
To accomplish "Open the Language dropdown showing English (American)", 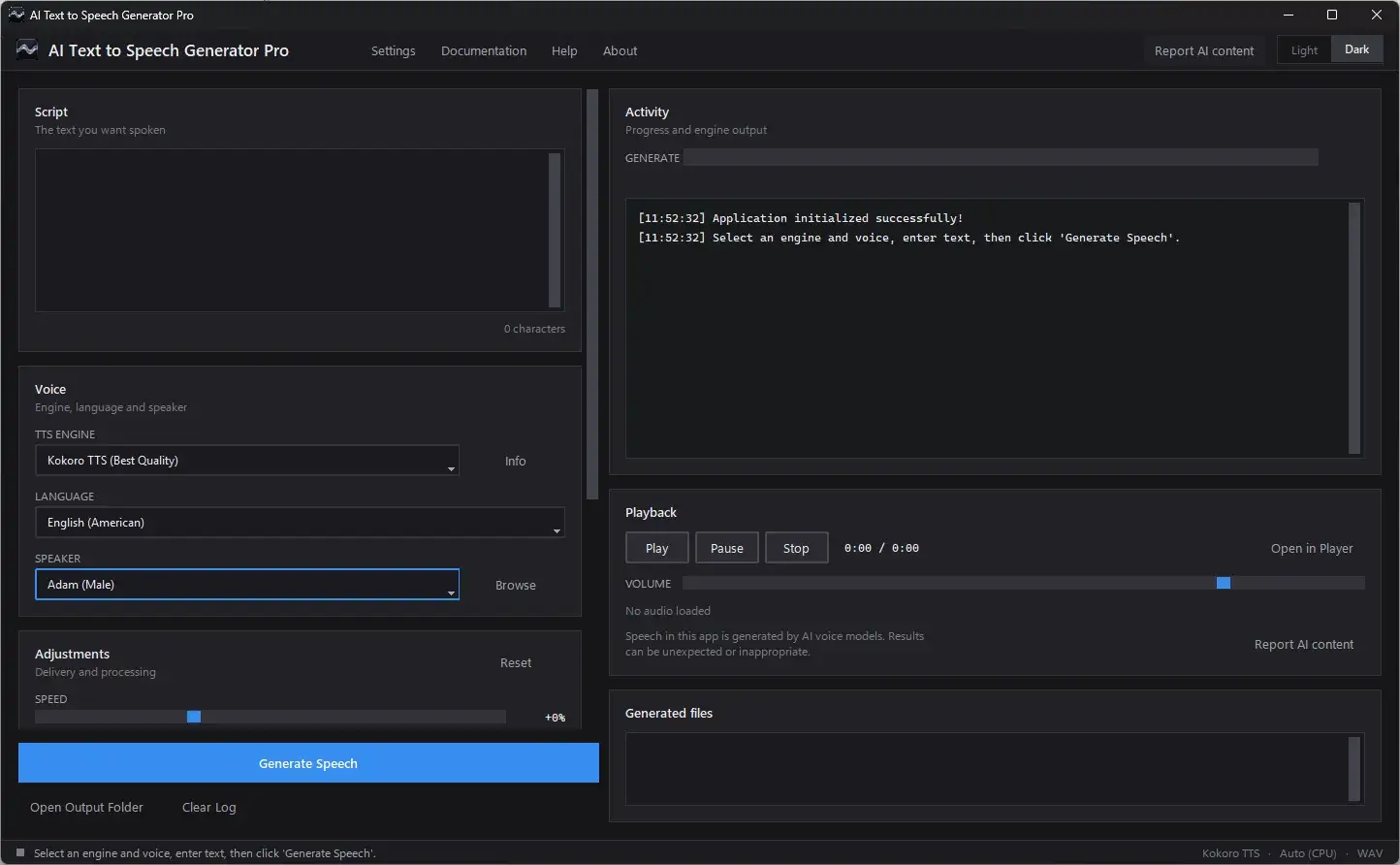I will tap(300, 523).
